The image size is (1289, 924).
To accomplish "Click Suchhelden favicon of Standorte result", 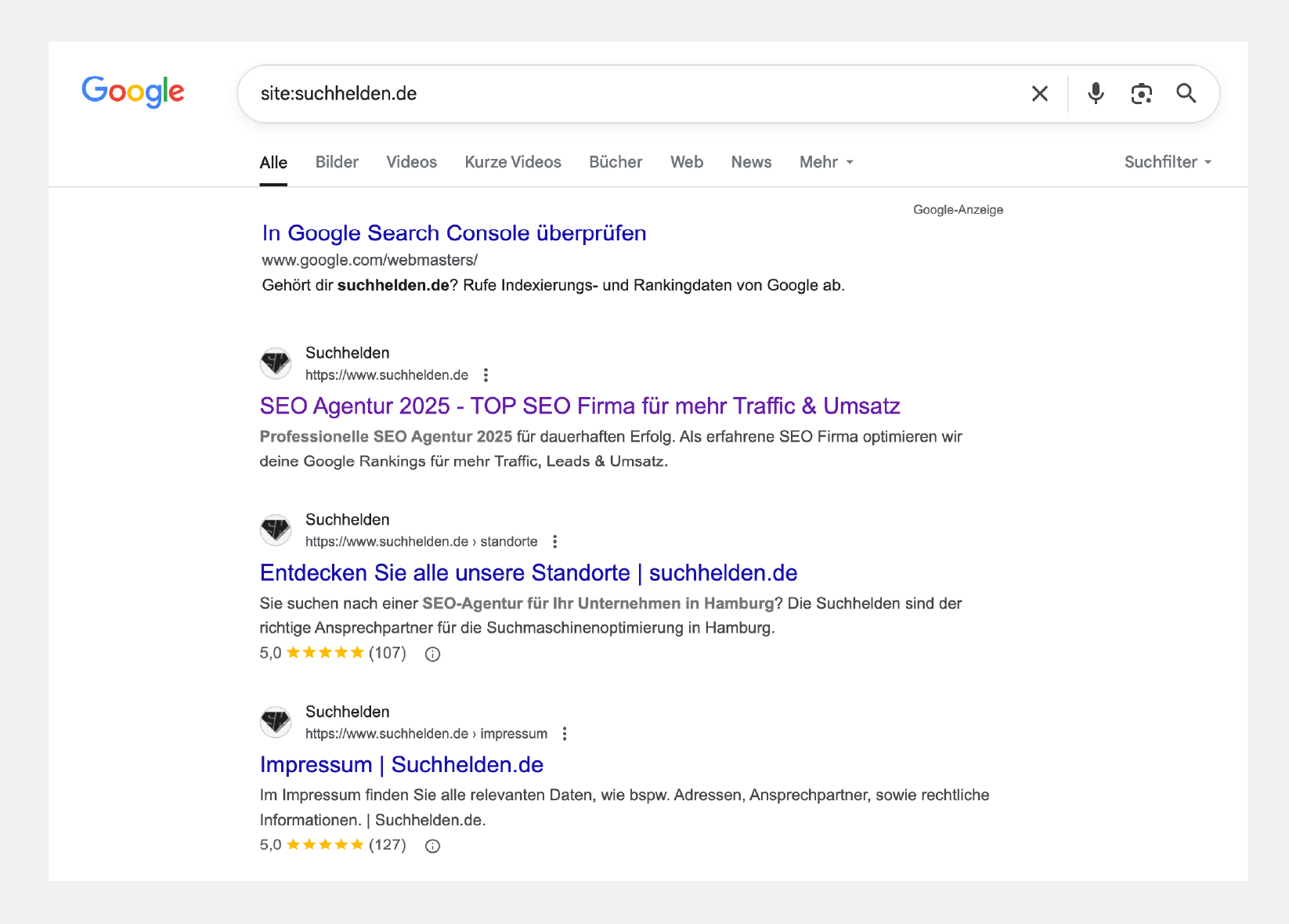I will click(x=276, y=530).
